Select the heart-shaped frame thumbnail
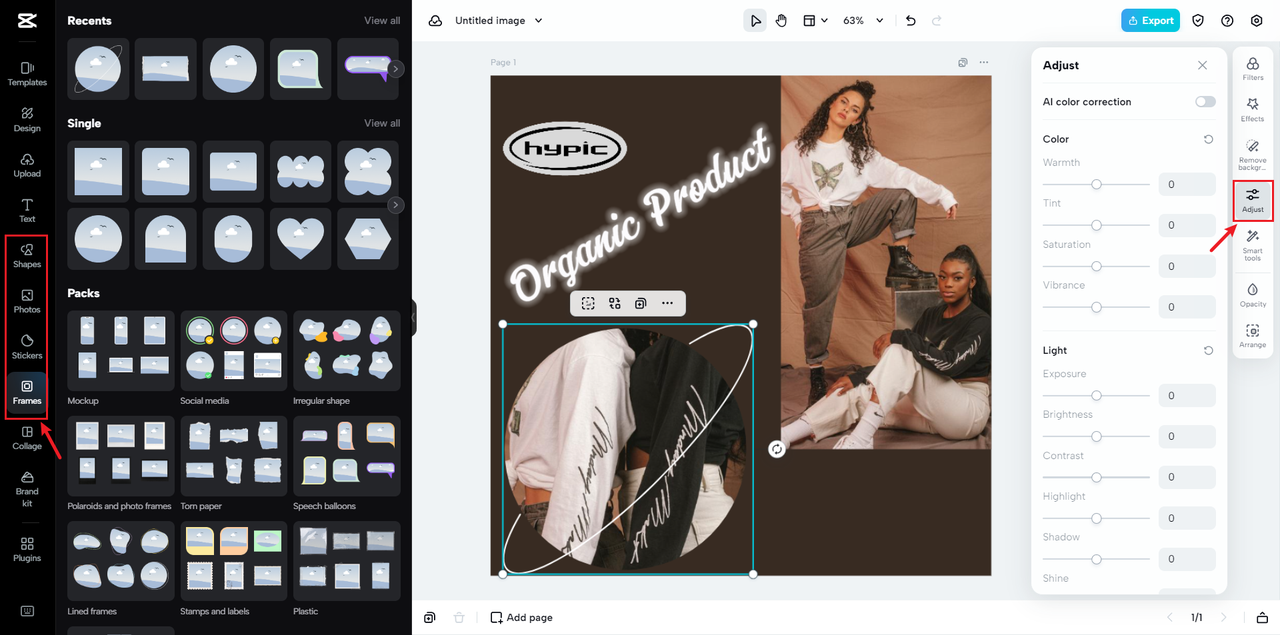This screenshot has width=1280, height=635. 299,239
